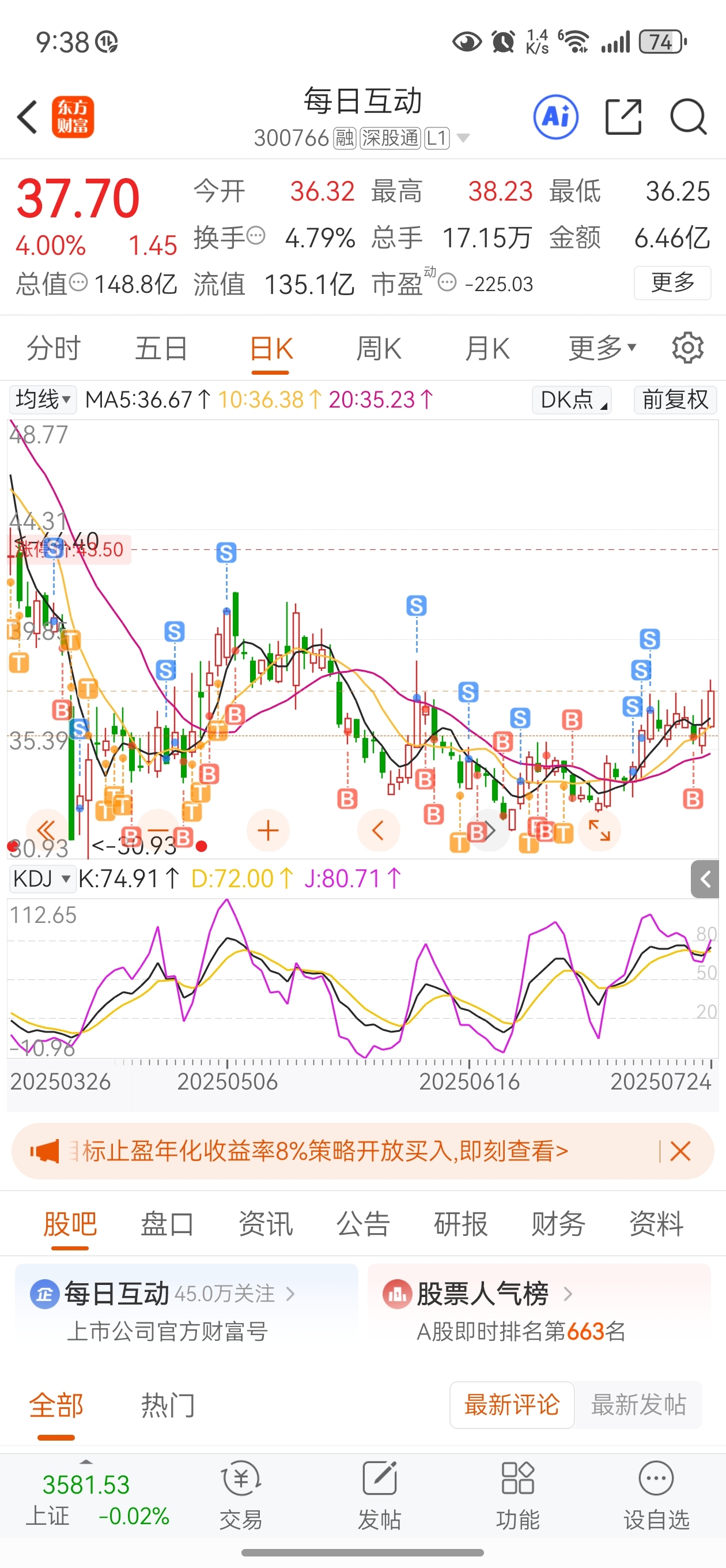Viewport: 726px width, 1568px height.
Task: Tap the L1 level badge
Action: [x=437, y=138]
